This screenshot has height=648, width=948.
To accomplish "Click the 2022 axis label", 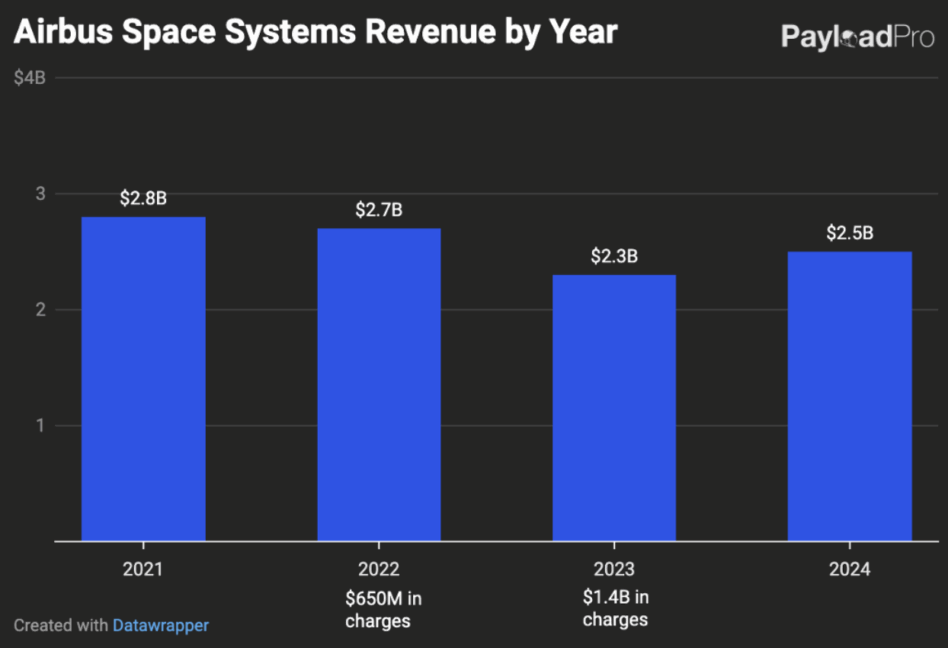I will point(379,569).
